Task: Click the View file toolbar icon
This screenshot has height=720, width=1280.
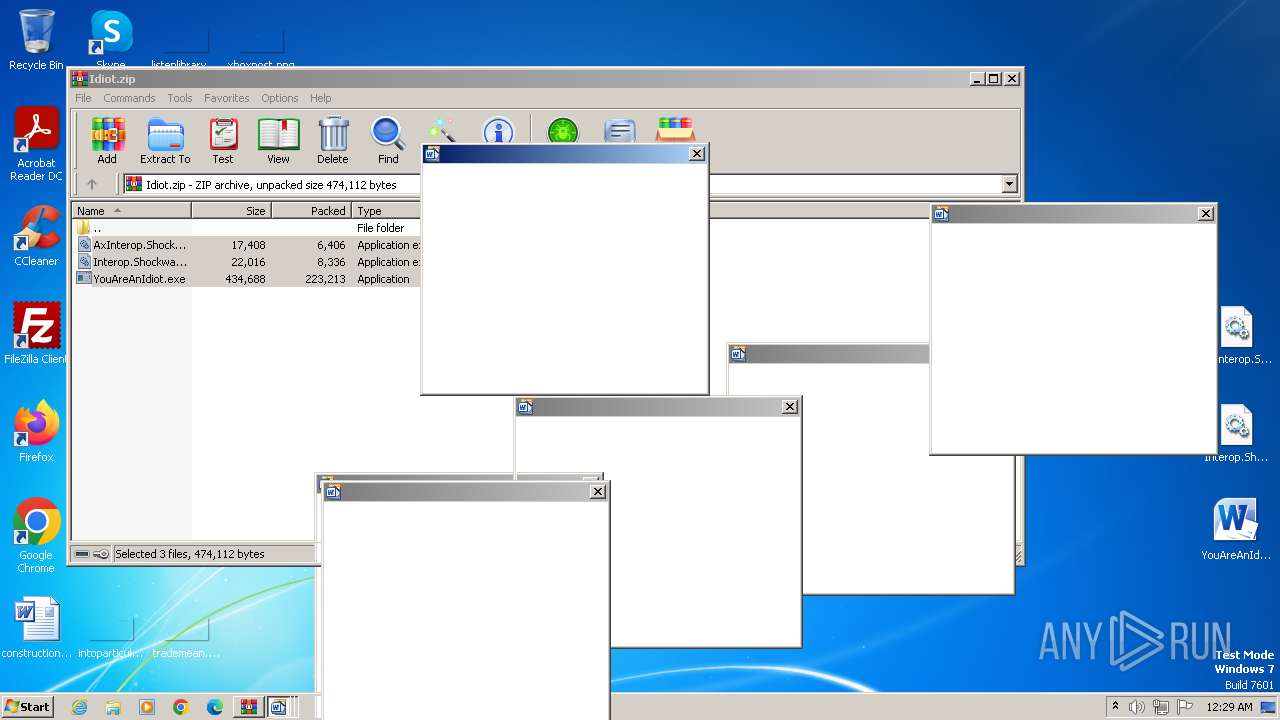Action: click(278, 141)
